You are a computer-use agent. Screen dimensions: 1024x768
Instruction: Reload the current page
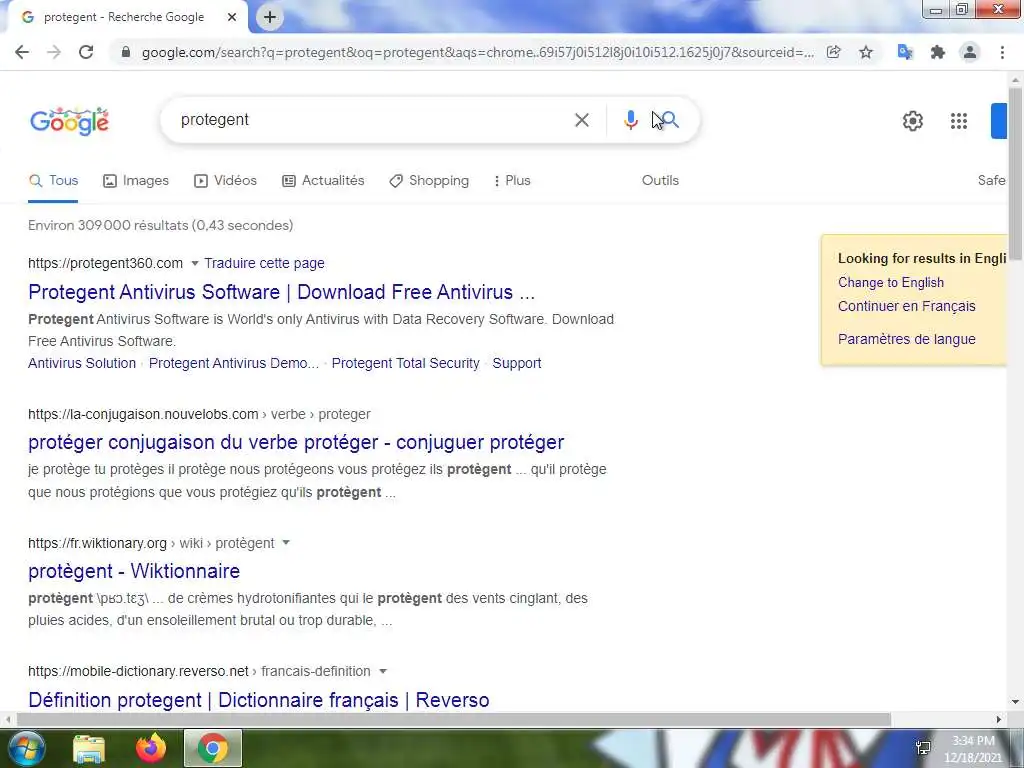[86, 52]
